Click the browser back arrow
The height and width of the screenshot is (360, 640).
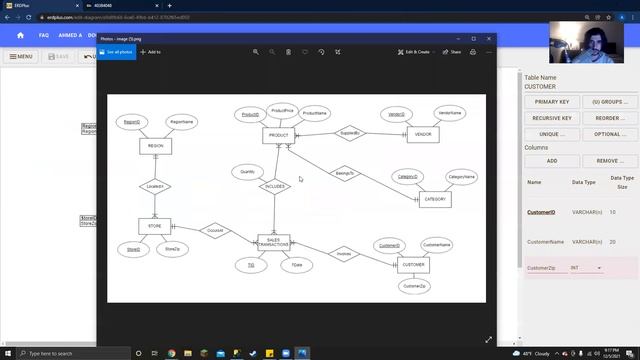[7, 18]
